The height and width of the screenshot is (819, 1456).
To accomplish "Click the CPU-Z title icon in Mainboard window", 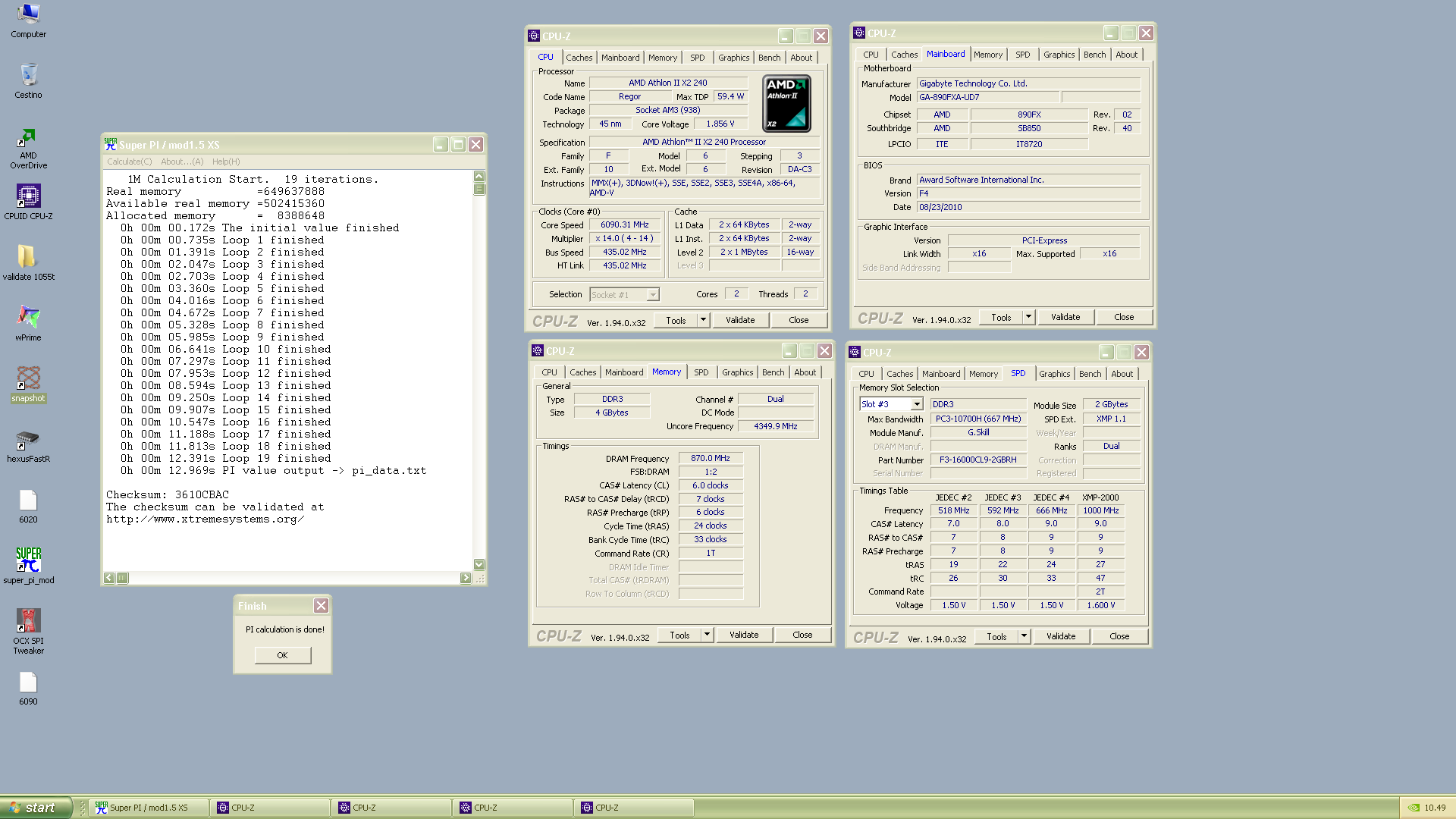I will coord(859,33).
